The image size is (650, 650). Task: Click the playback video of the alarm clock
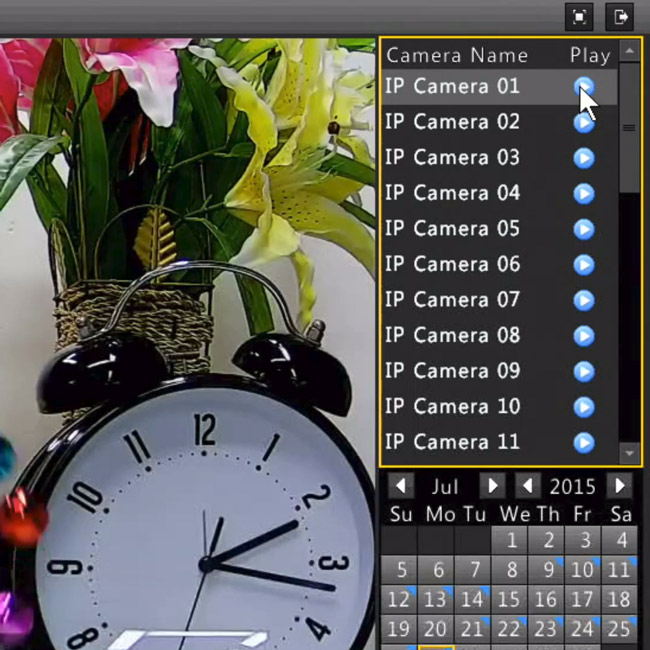[x=187, y=344]
